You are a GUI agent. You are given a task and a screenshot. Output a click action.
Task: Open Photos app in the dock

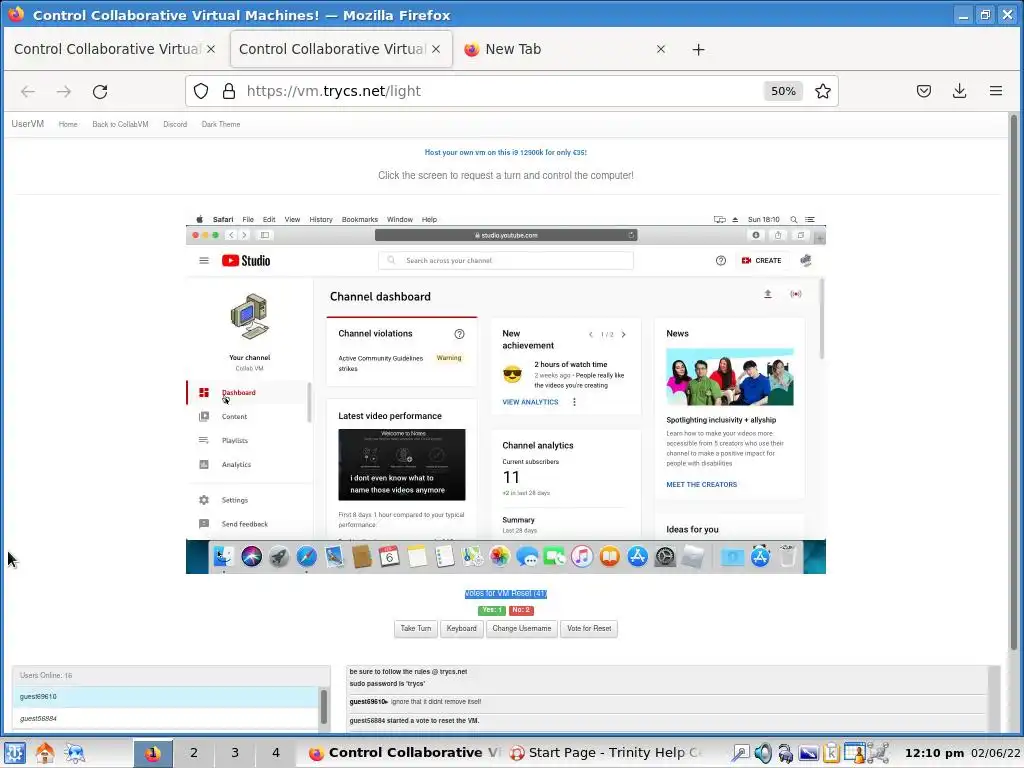click(x=500, y=557)
